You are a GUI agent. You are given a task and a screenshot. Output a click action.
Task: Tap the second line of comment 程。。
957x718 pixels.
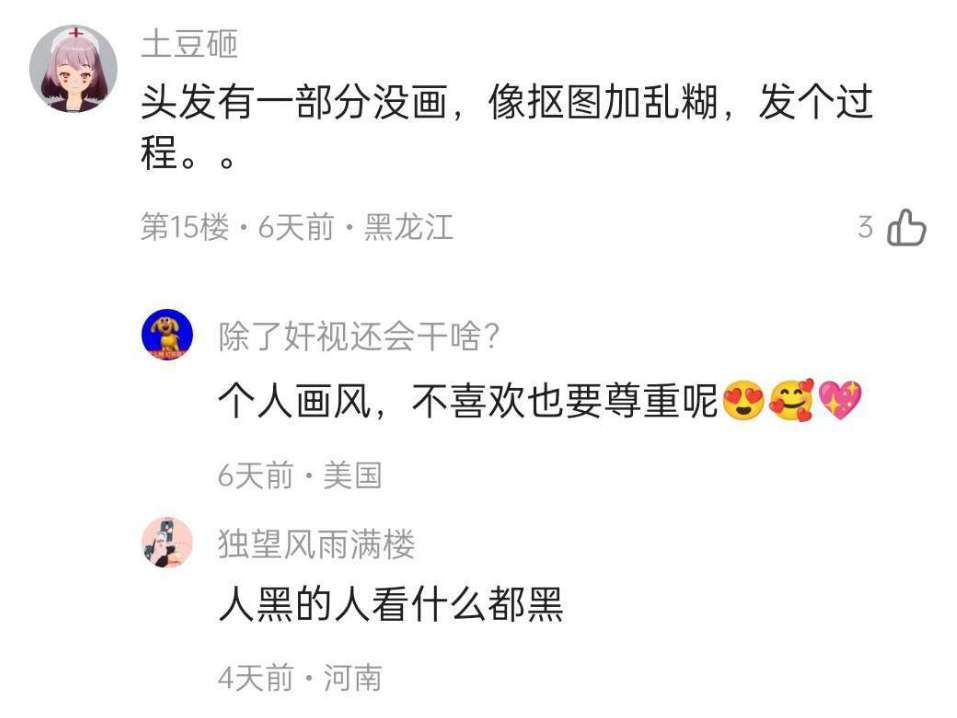188,153
